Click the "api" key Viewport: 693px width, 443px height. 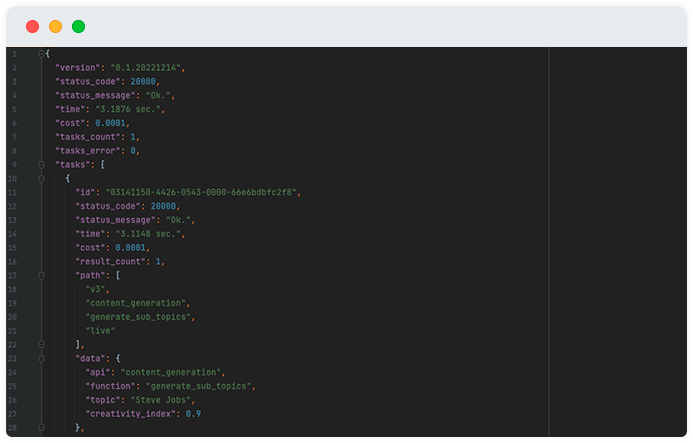pyautogui.click(x=98, y=373)
